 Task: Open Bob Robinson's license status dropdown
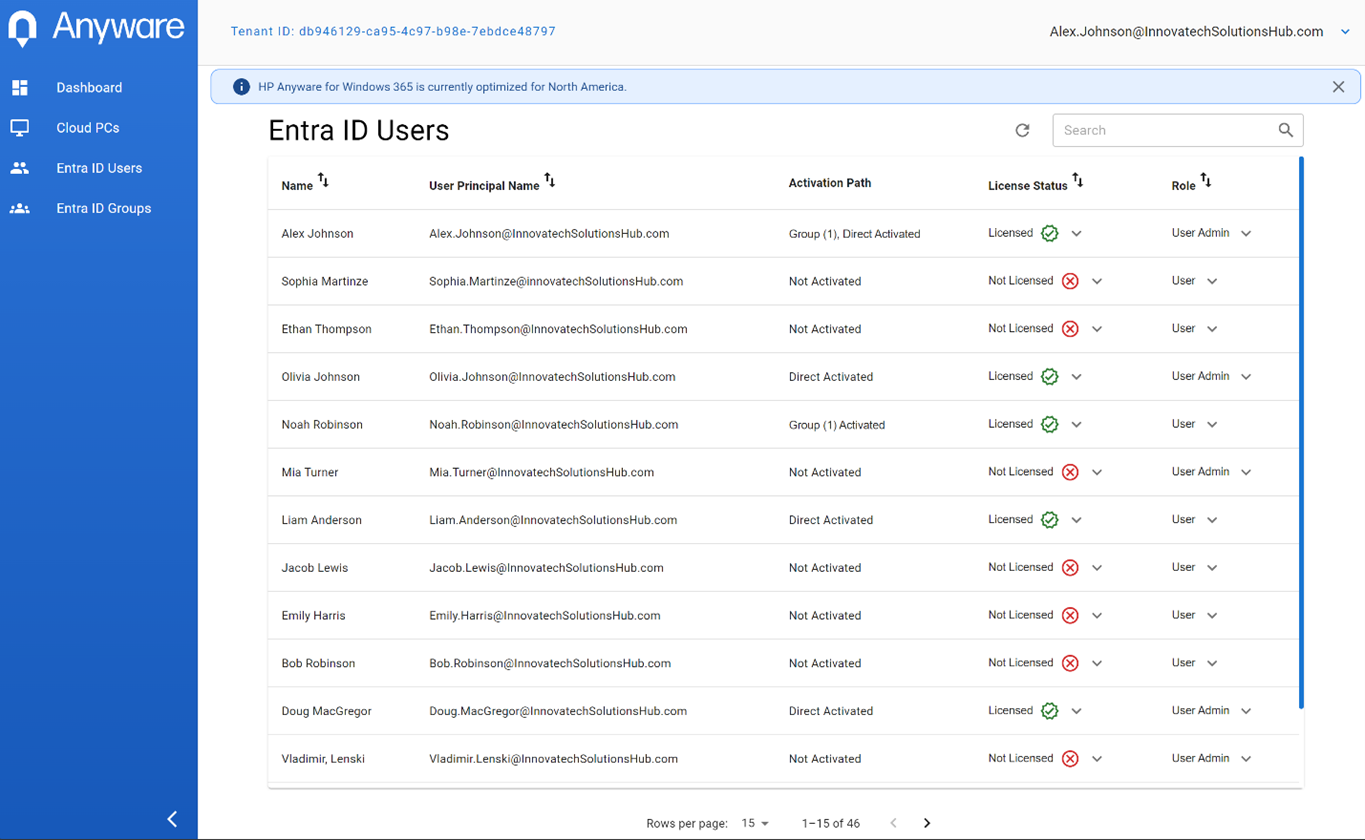(x=1097, y=663)
